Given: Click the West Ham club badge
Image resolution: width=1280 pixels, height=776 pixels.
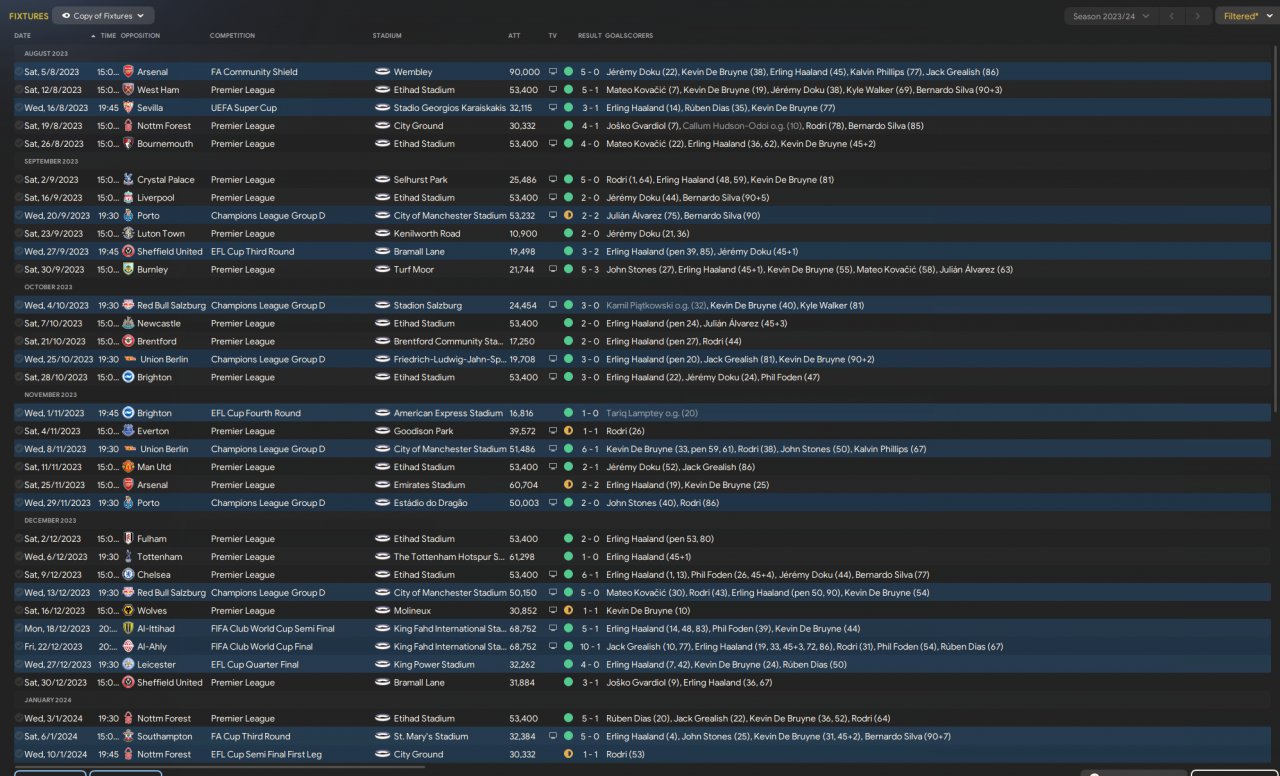Looking at the screenshot, I should coord(128,90).
